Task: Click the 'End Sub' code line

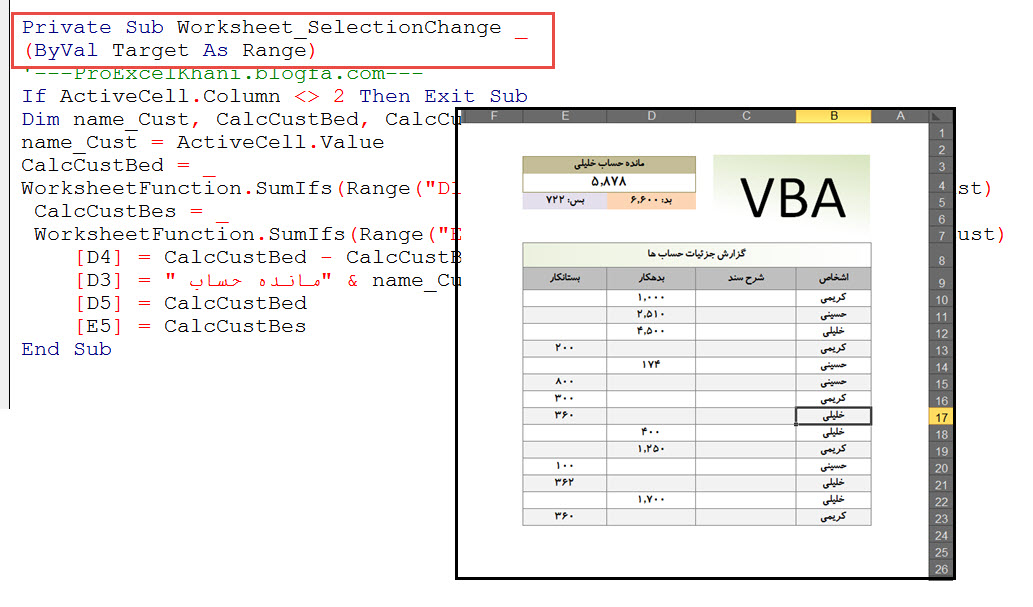Action: pyautogui.click(x=67, y=349)
